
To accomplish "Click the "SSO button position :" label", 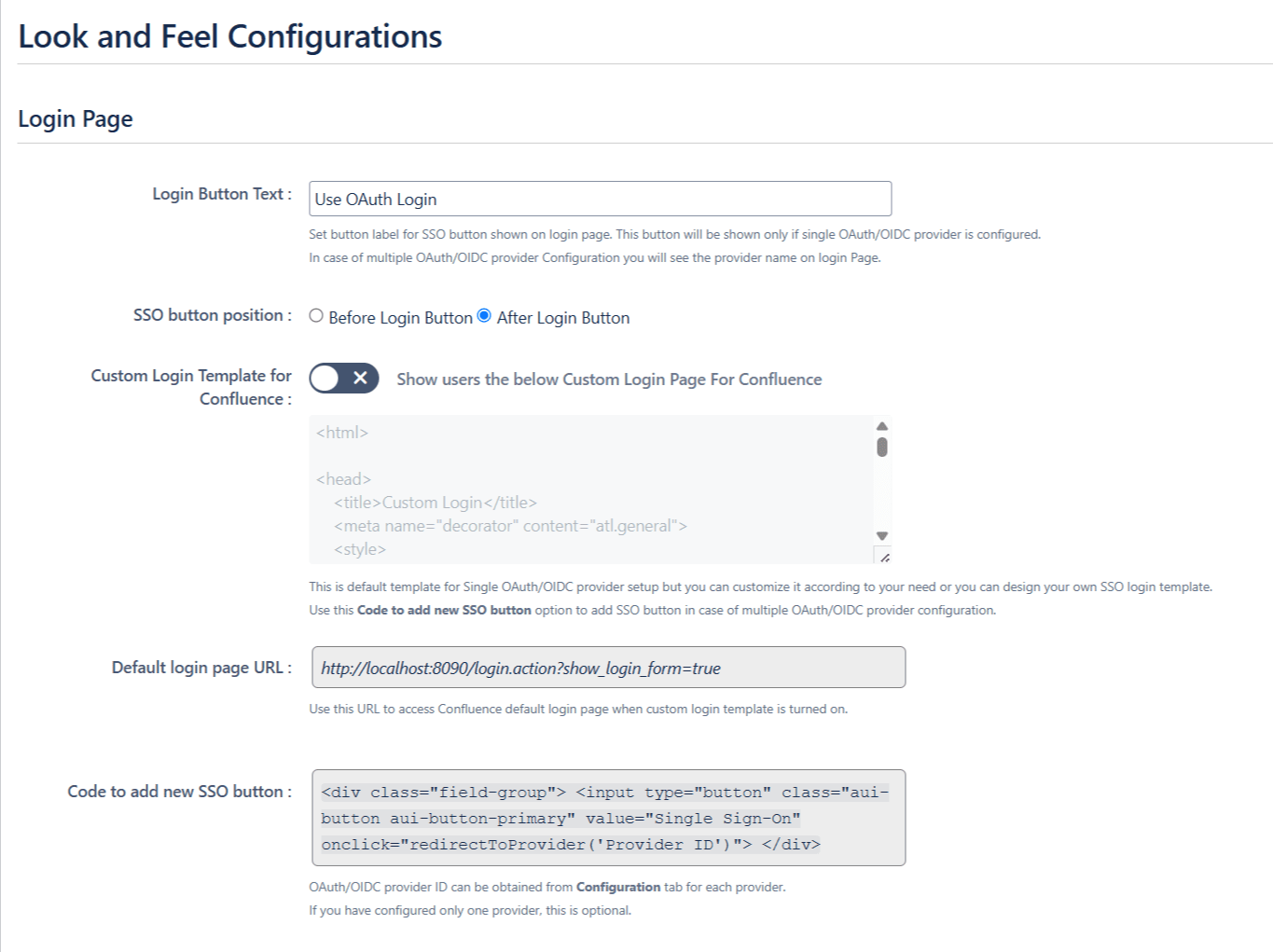I will tap(212, 315).
